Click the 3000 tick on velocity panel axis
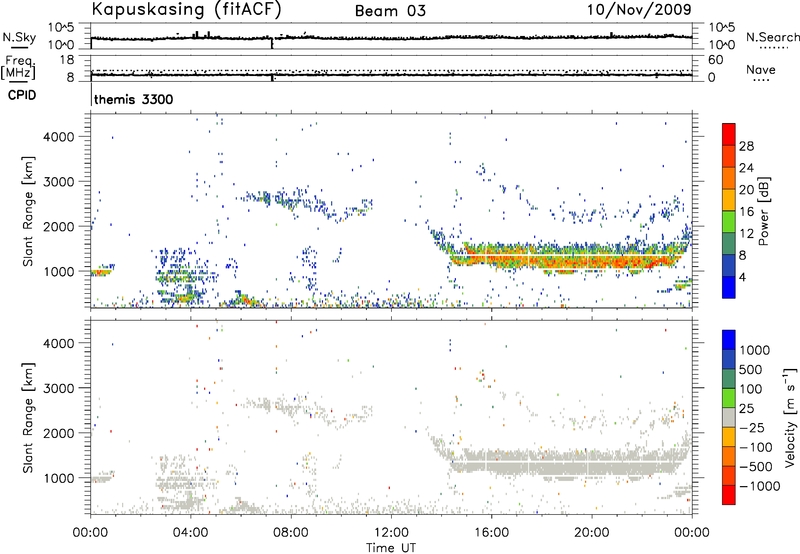This screenshot has height=554, width=800. click(58, 388)
